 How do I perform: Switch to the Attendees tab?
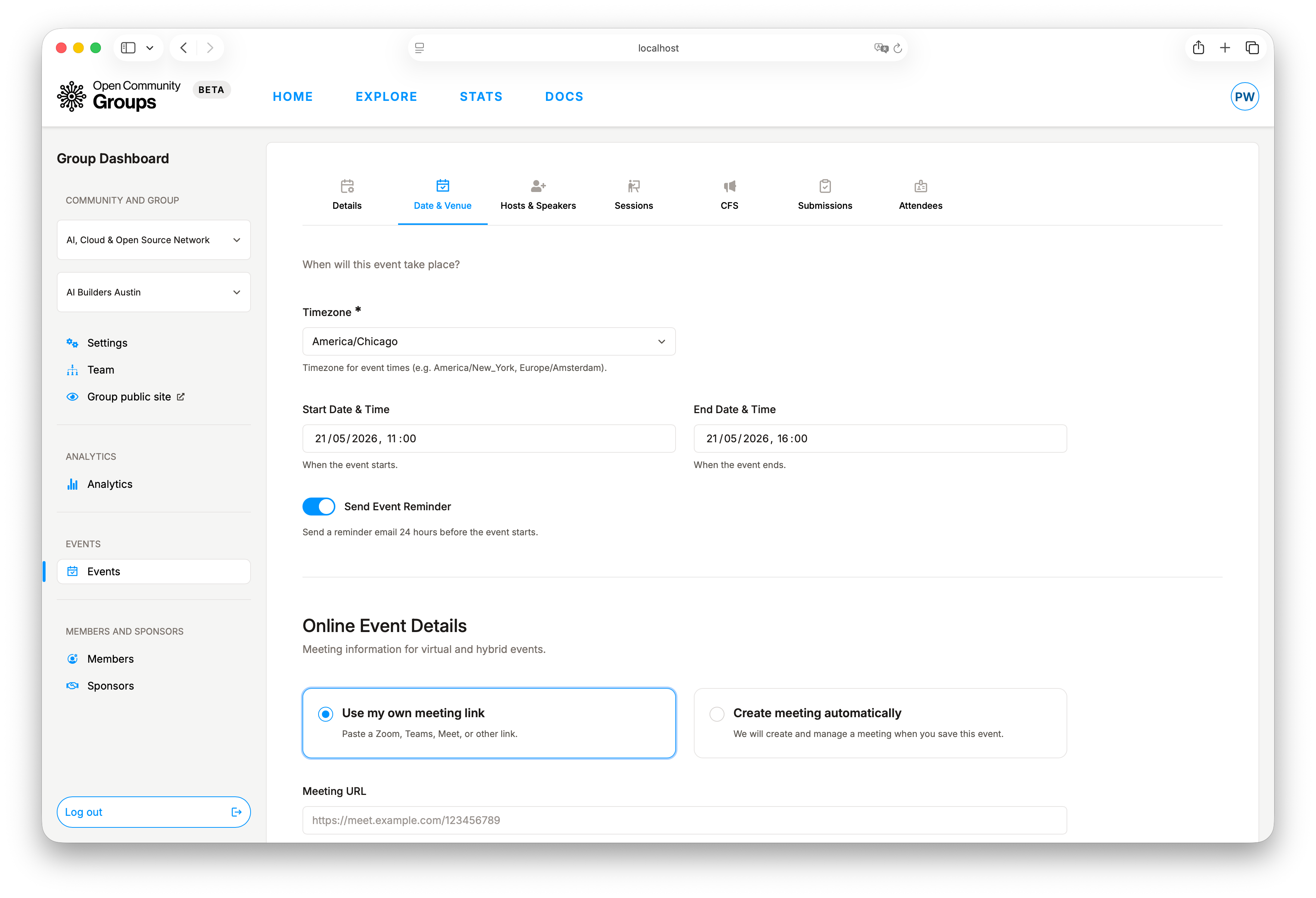click(x=921, y=195)
